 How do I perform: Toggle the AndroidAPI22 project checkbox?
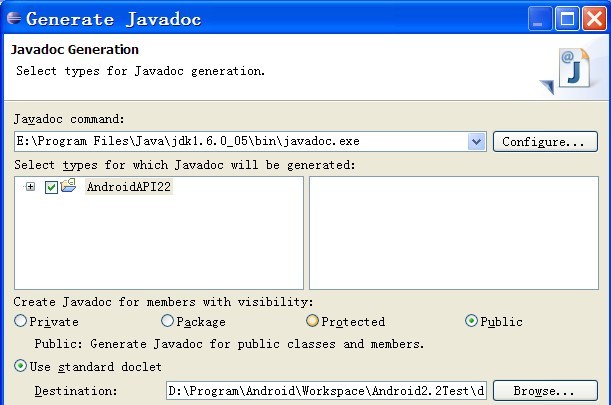[x=51, y=187]
